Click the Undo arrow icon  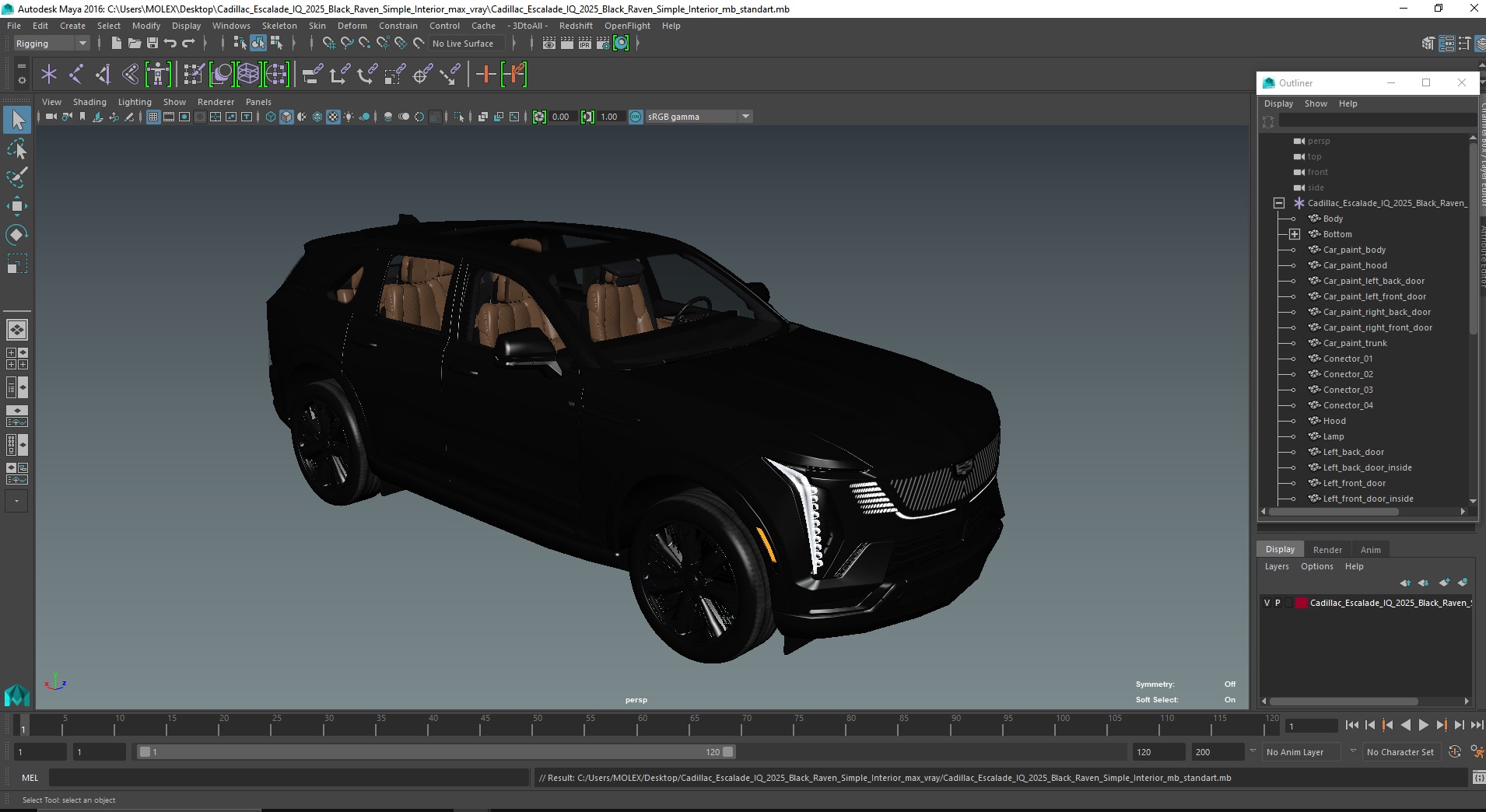tap(170, 44)
